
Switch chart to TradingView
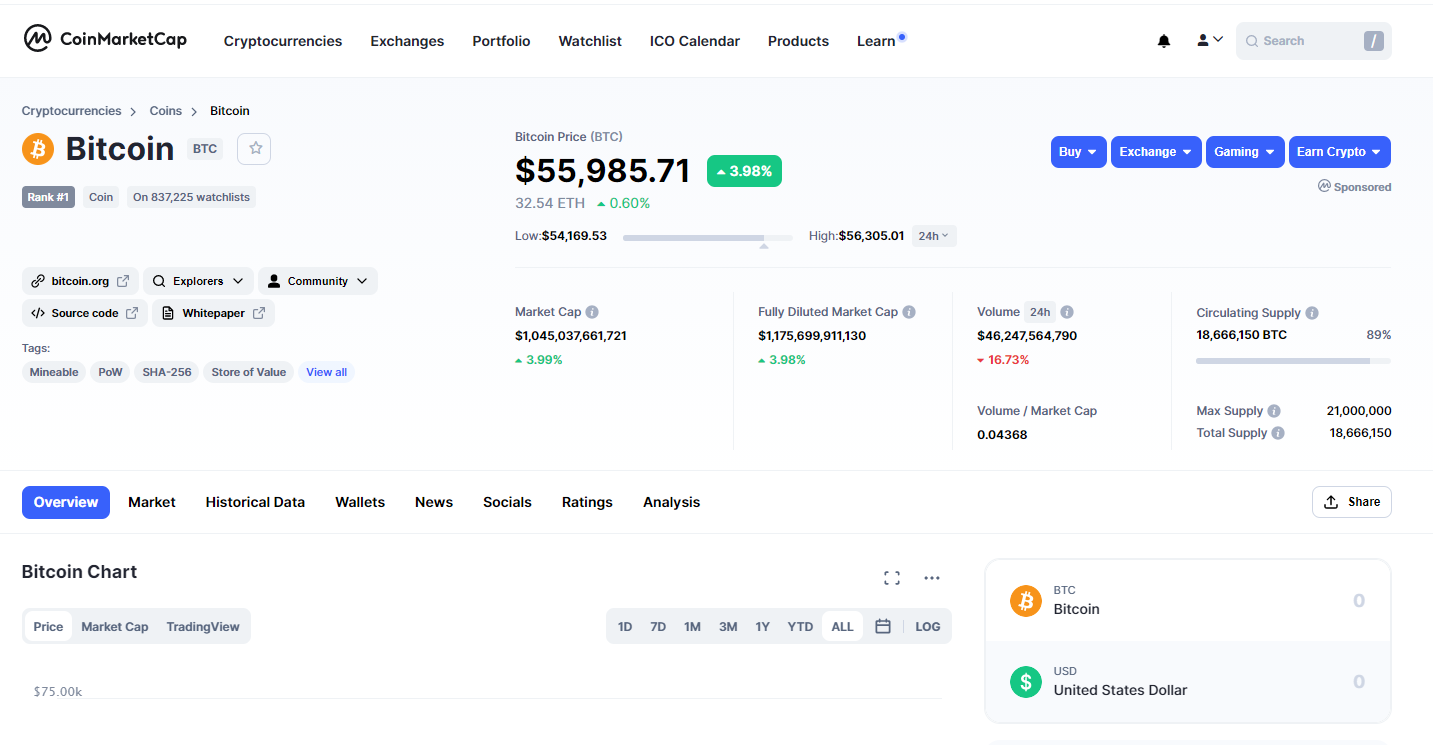(x=203, y=627)
